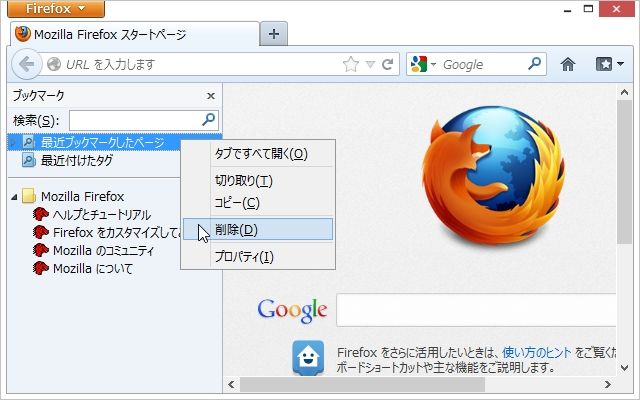The width and height of the screenshot is (640, 400).
Task: Open the Mozilla について bookmark
Action: pos(93,269)
